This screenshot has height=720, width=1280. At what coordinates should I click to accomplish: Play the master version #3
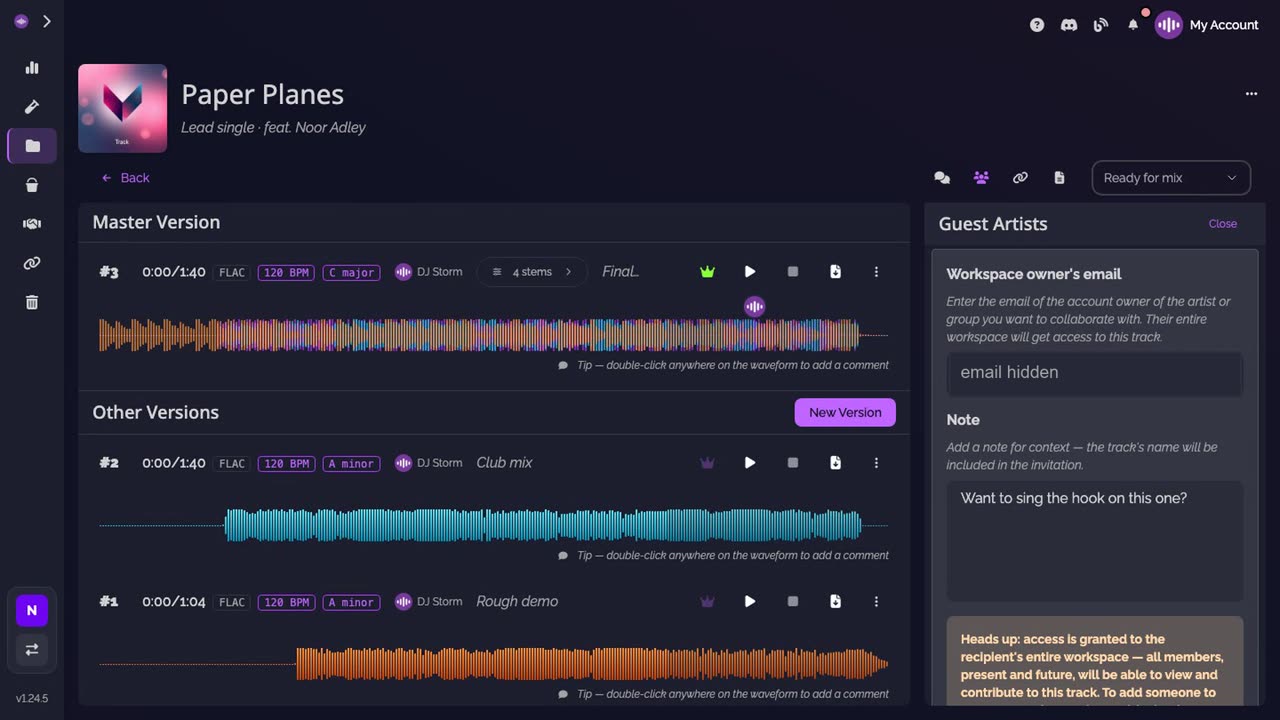point(750,272)
